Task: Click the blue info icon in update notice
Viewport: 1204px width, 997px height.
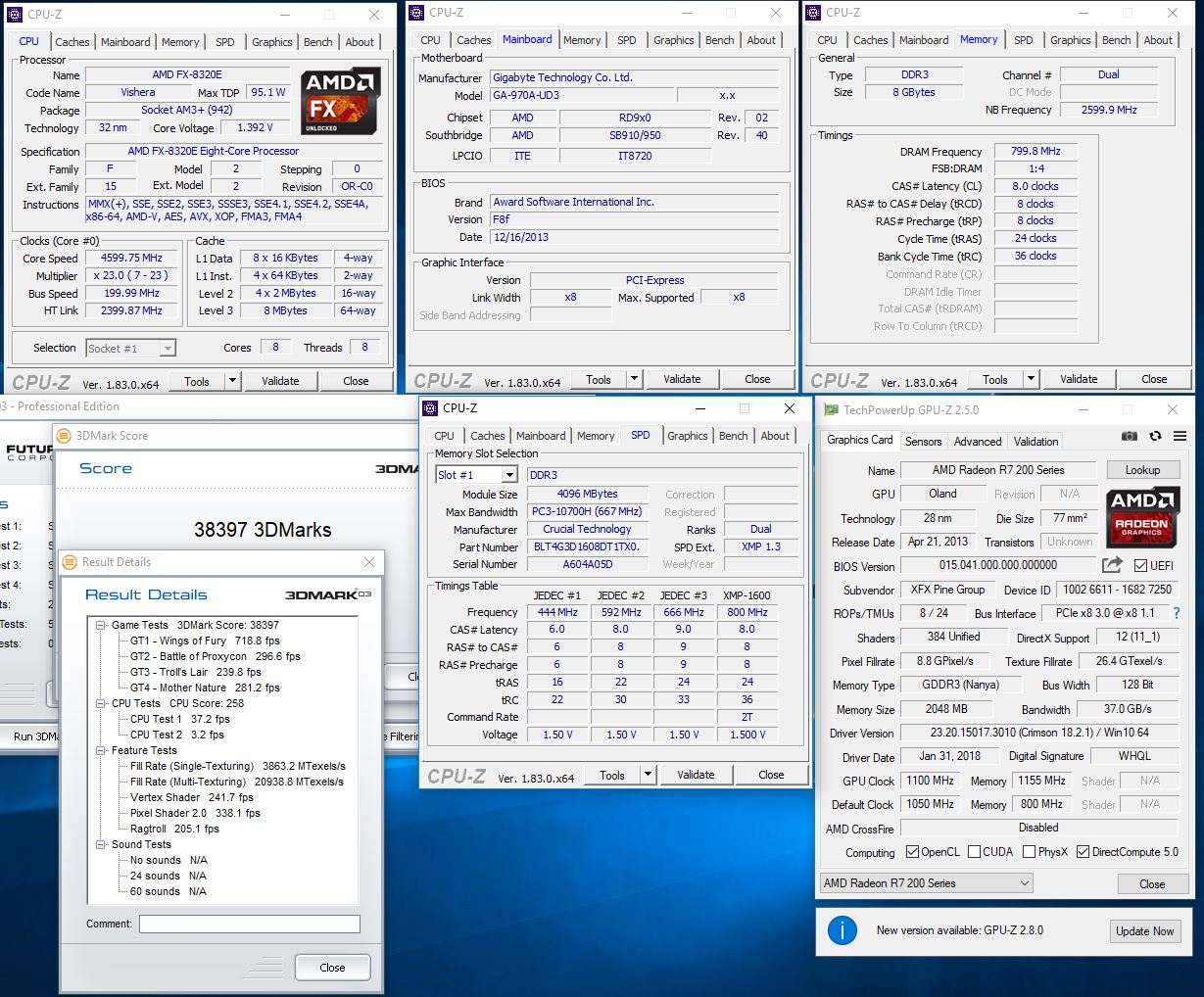Action: point(843,930)
